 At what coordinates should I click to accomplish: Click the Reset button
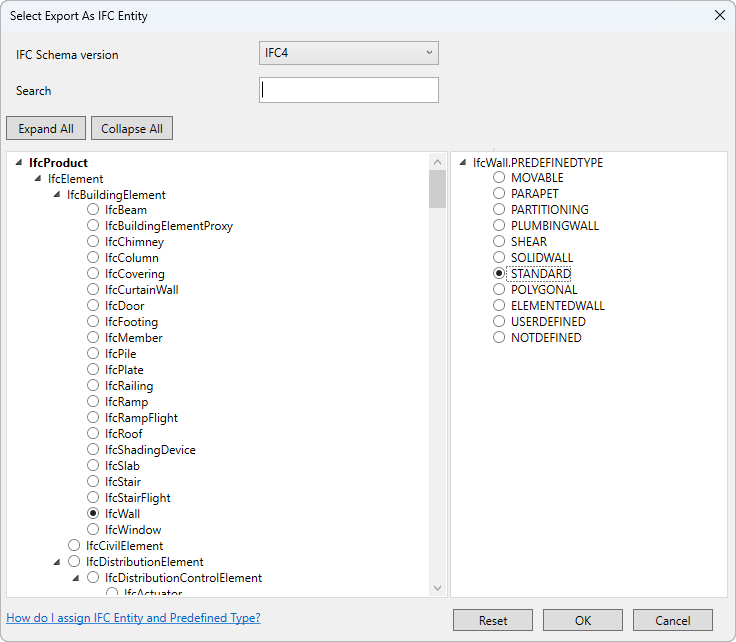(493, 620)
